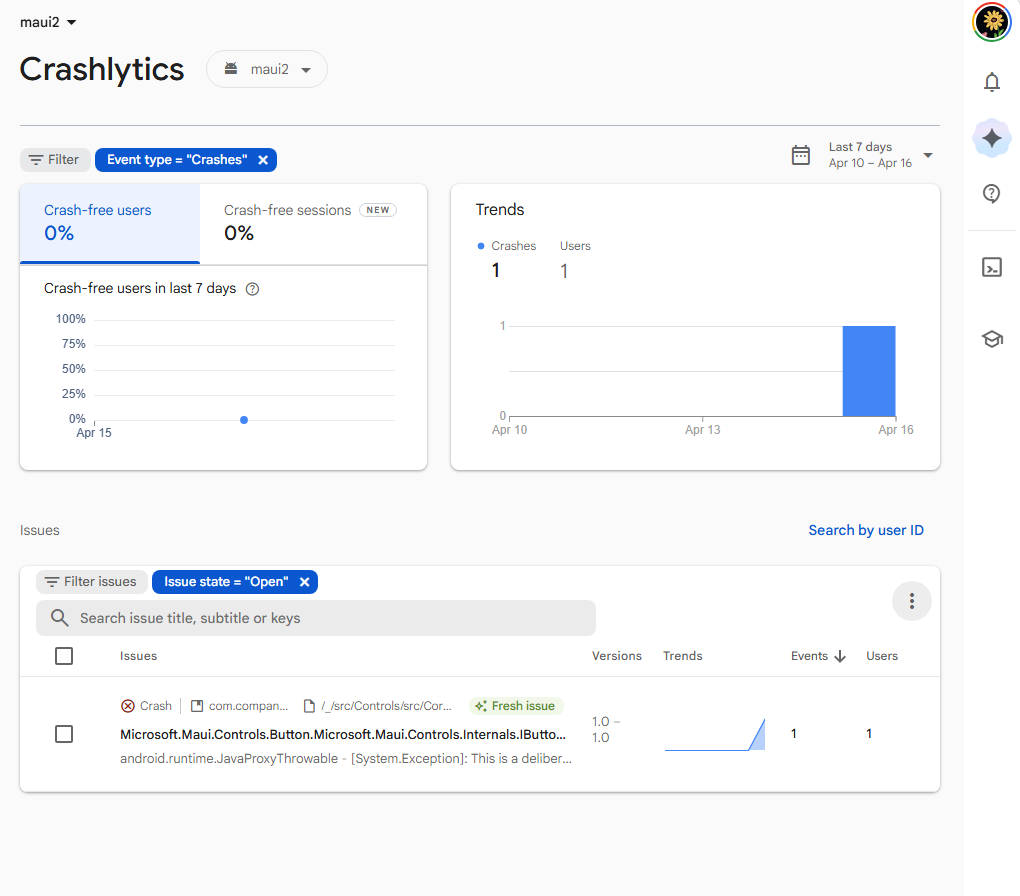Click the blue bar in Trends chart

pos(869,371)
